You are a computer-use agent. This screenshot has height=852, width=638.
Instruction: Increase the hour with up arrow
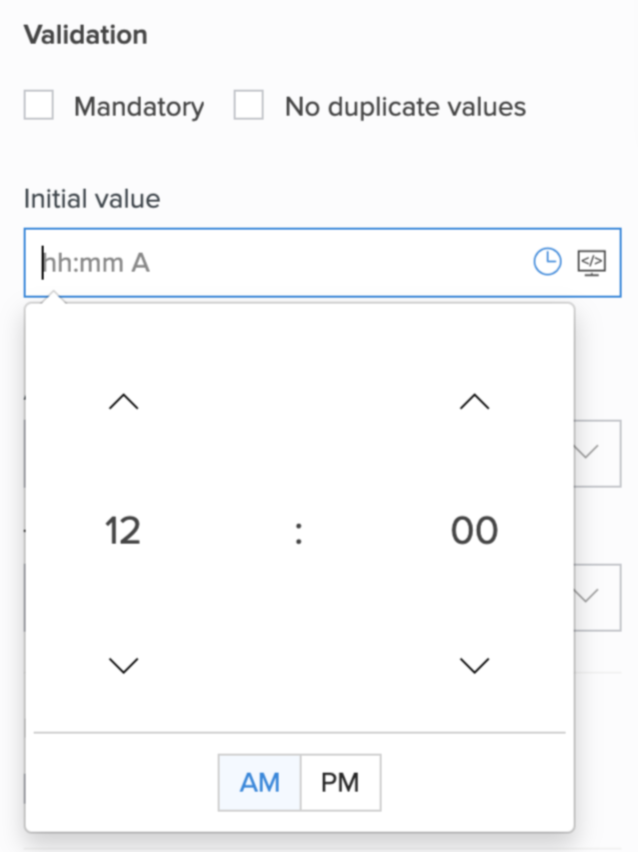click(123, 402)
